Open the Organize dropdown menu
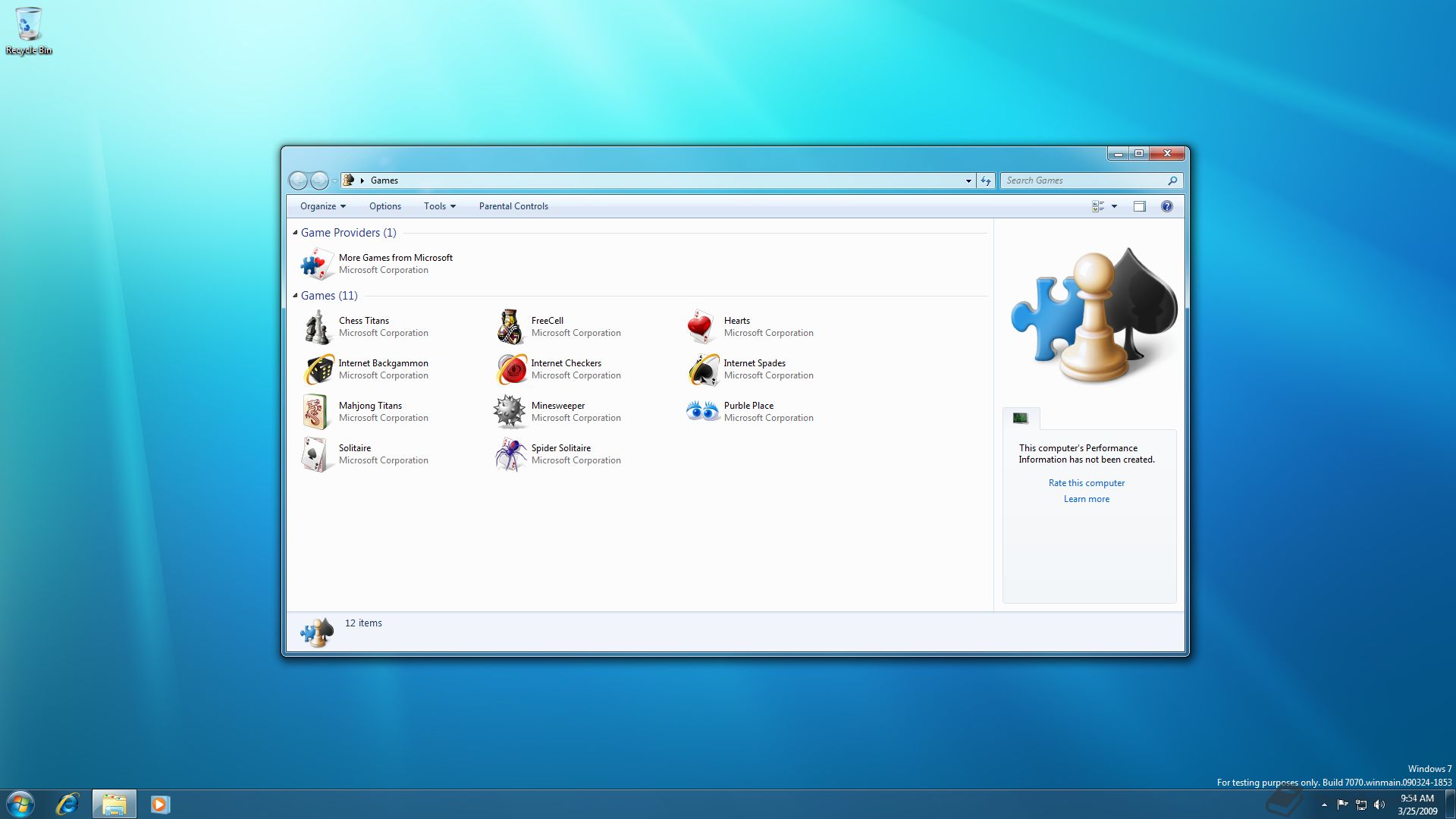The image size is (1456, 819). [x=322, y=206]
